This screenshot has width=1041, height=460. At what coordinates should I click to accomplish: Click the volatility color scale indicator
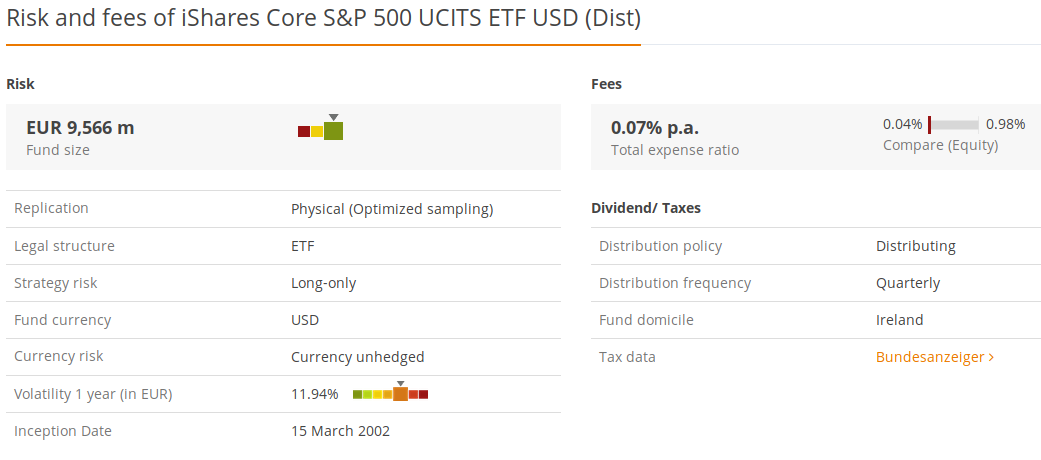(390, 394)
